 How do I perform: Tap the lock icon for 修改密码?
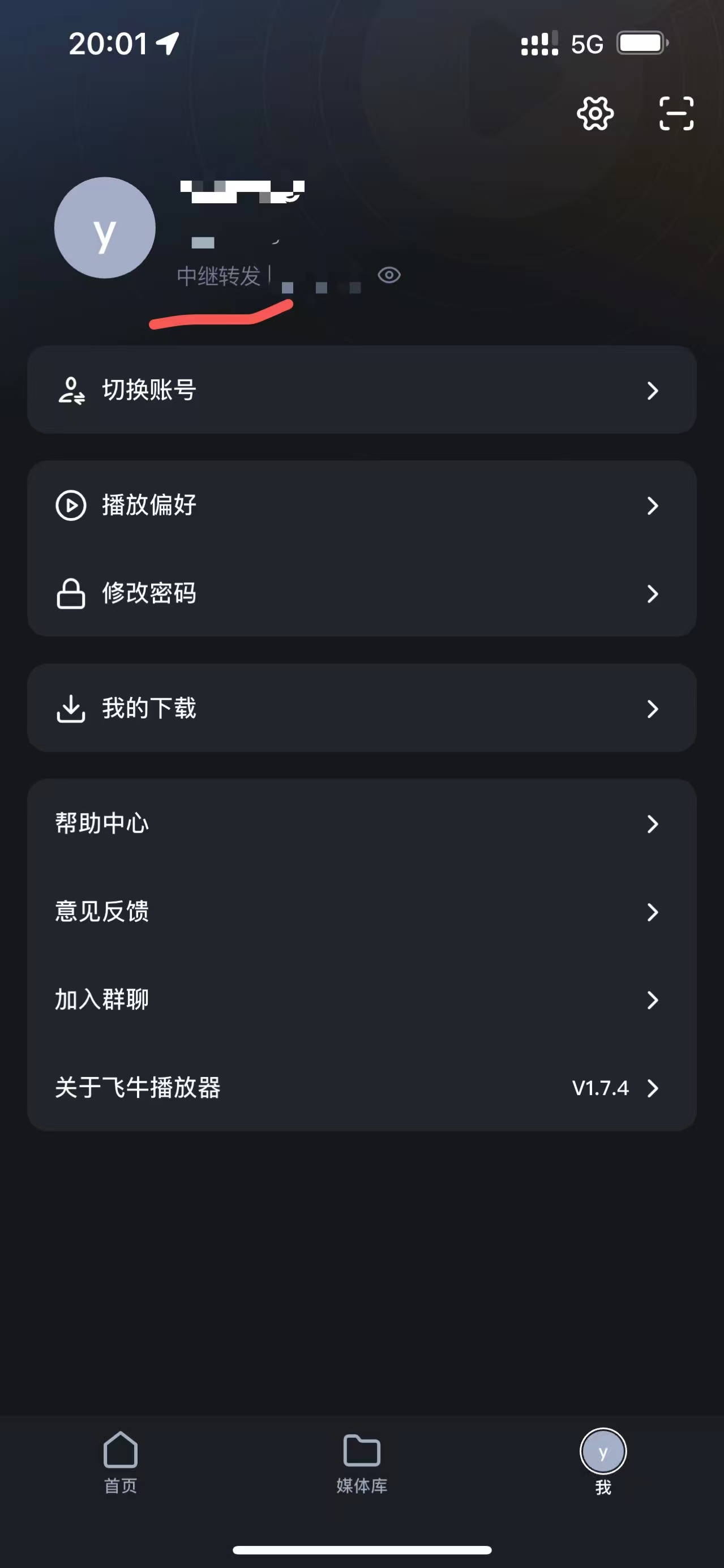click(x=71, y=593)
